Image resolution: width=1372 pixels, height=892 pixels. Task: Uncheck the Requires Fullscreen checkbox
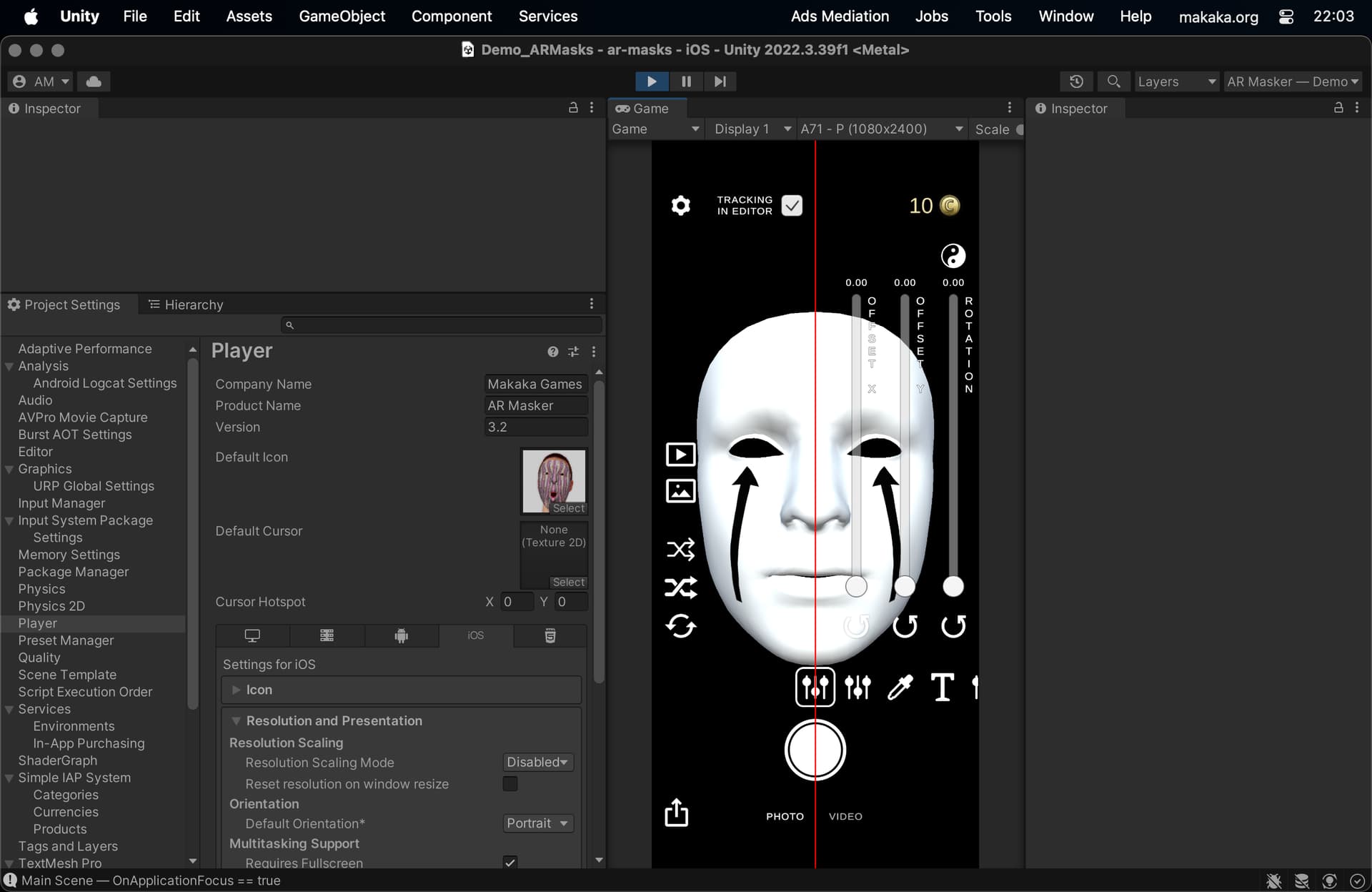pyautogui.click(x=509, y=862)
